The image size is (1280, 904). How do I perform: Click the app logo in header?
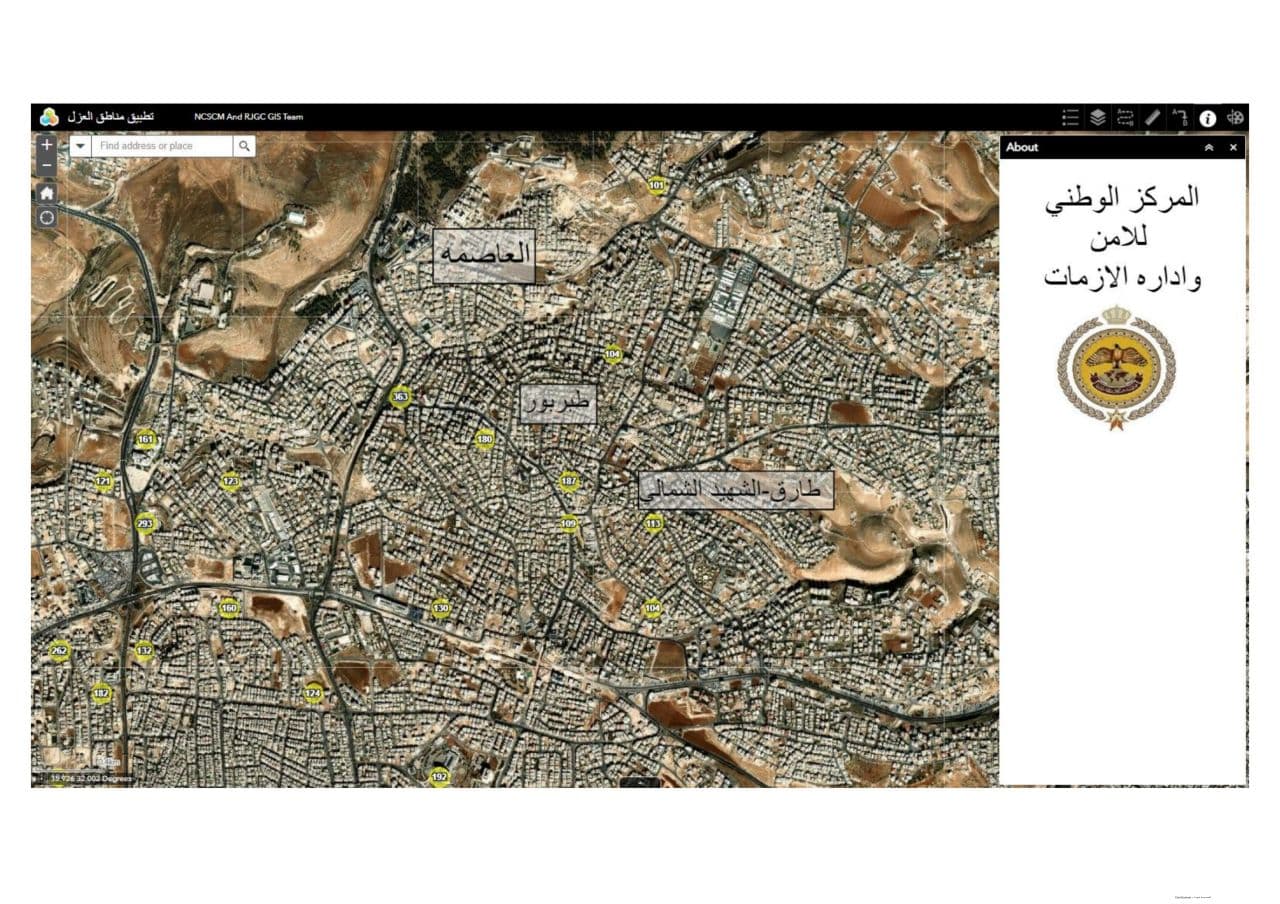(x=49, y=117)
